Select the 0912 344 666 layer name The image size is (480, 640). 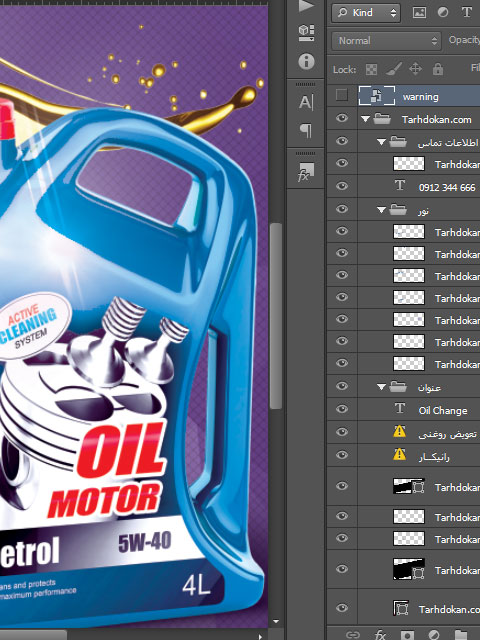click(447, 188)
